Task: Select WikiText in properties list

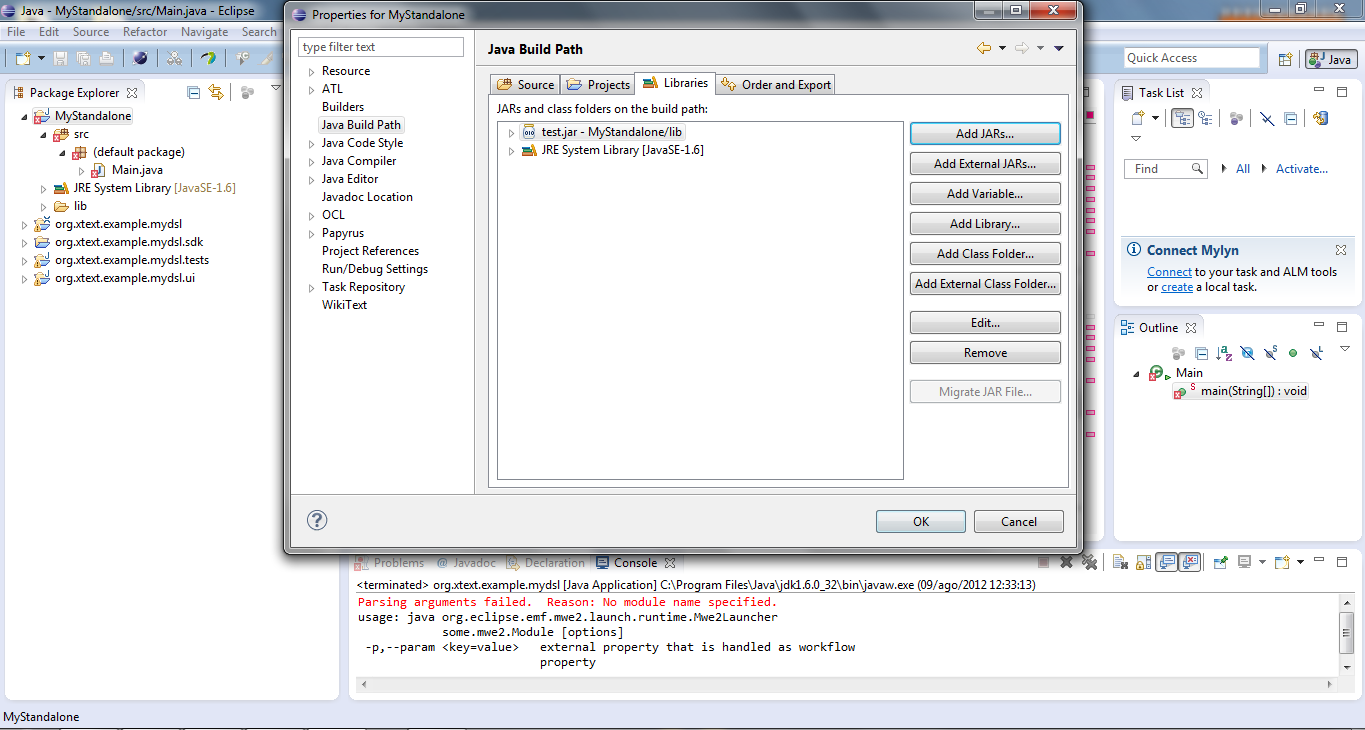Action: [x=344, y=305]
